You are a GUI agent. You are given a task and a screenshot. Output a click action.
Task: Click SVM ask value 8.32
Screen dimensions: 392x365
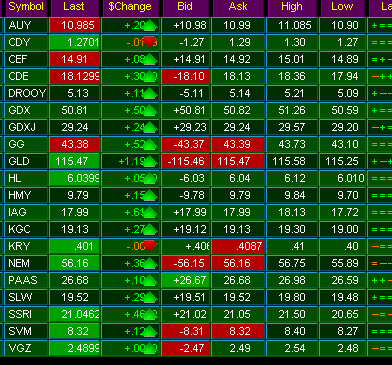point(238,331)
